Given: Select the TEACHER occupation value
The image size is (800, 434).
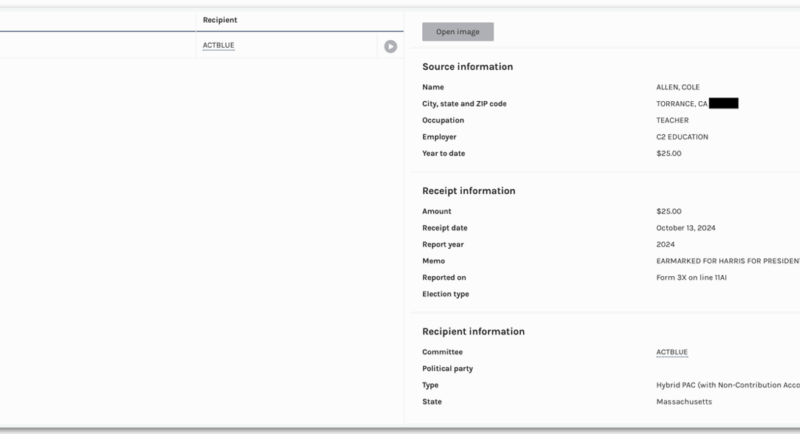Looking at the screenshot, I should coord(672,120).
